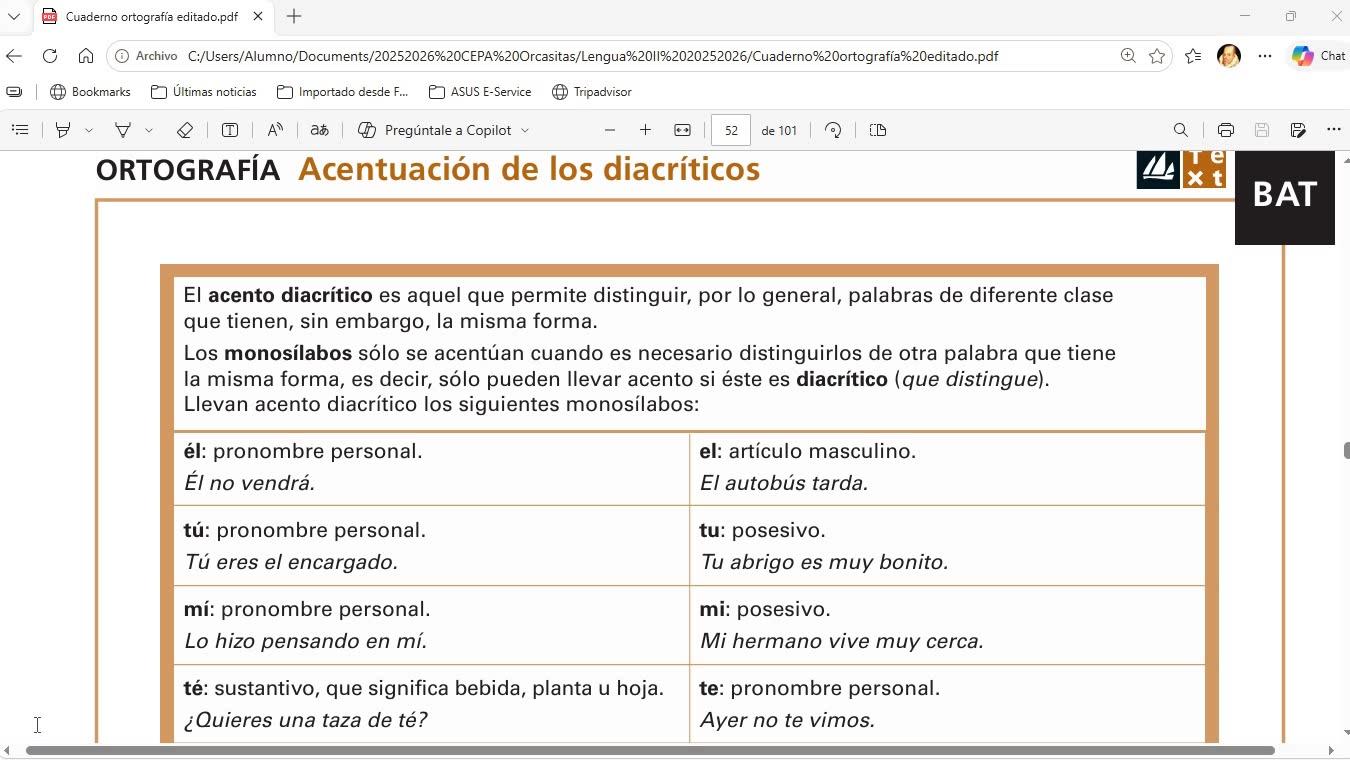Open the Tripadvisor bookmark
The image size is (1350, 760).
coord(592,92)
